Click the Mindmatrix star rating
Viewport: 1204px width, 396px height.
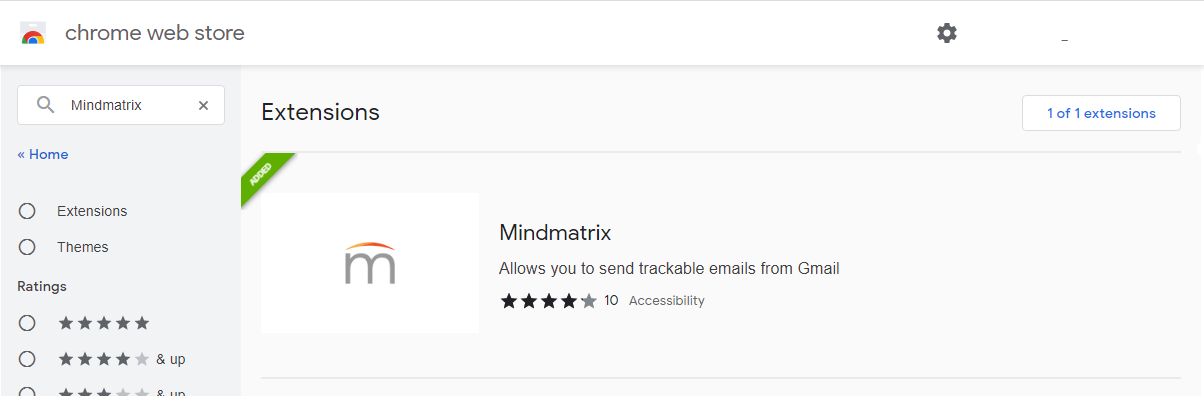548,300
